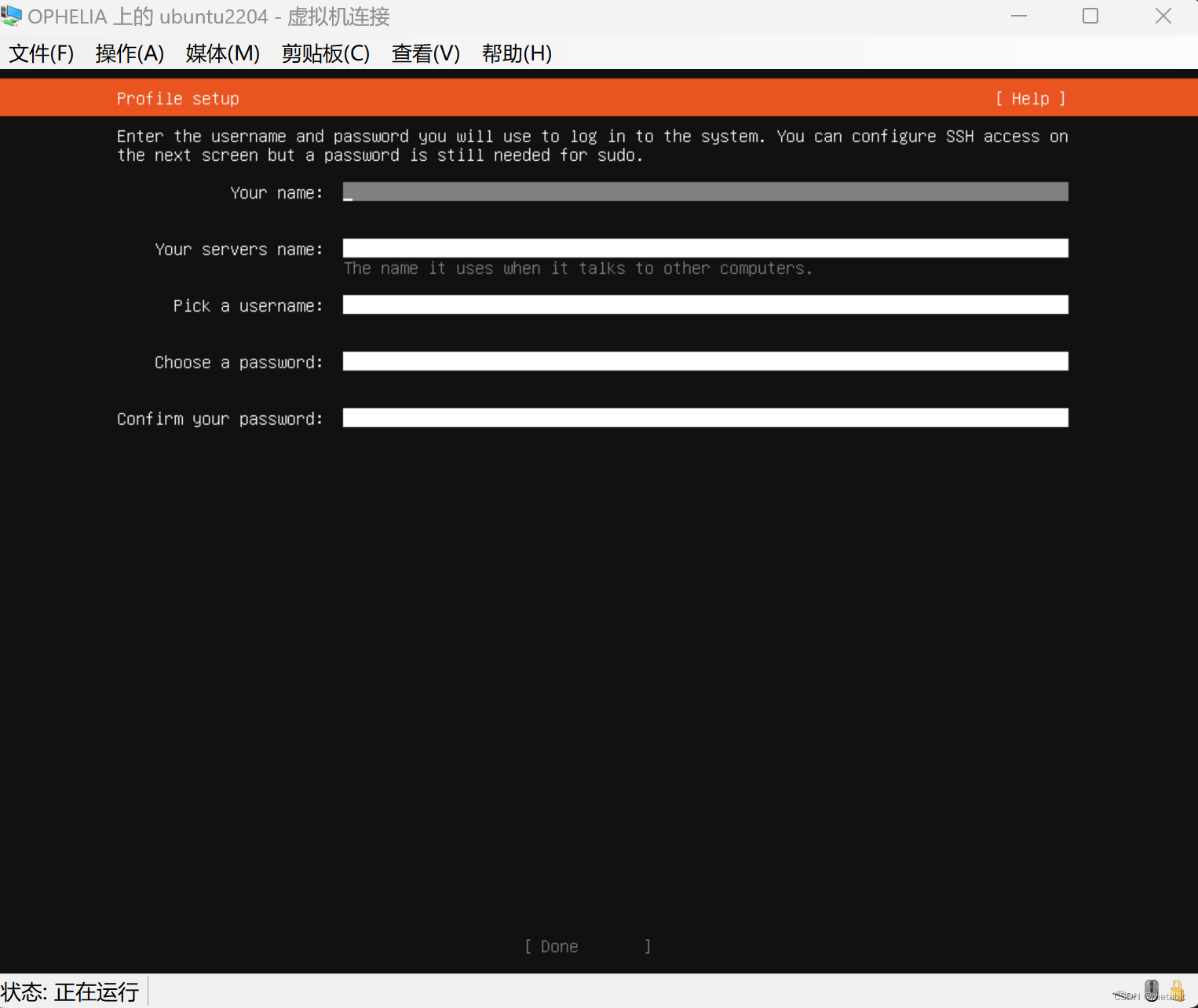Click the 'Profile setup' header text

point(178,98)
